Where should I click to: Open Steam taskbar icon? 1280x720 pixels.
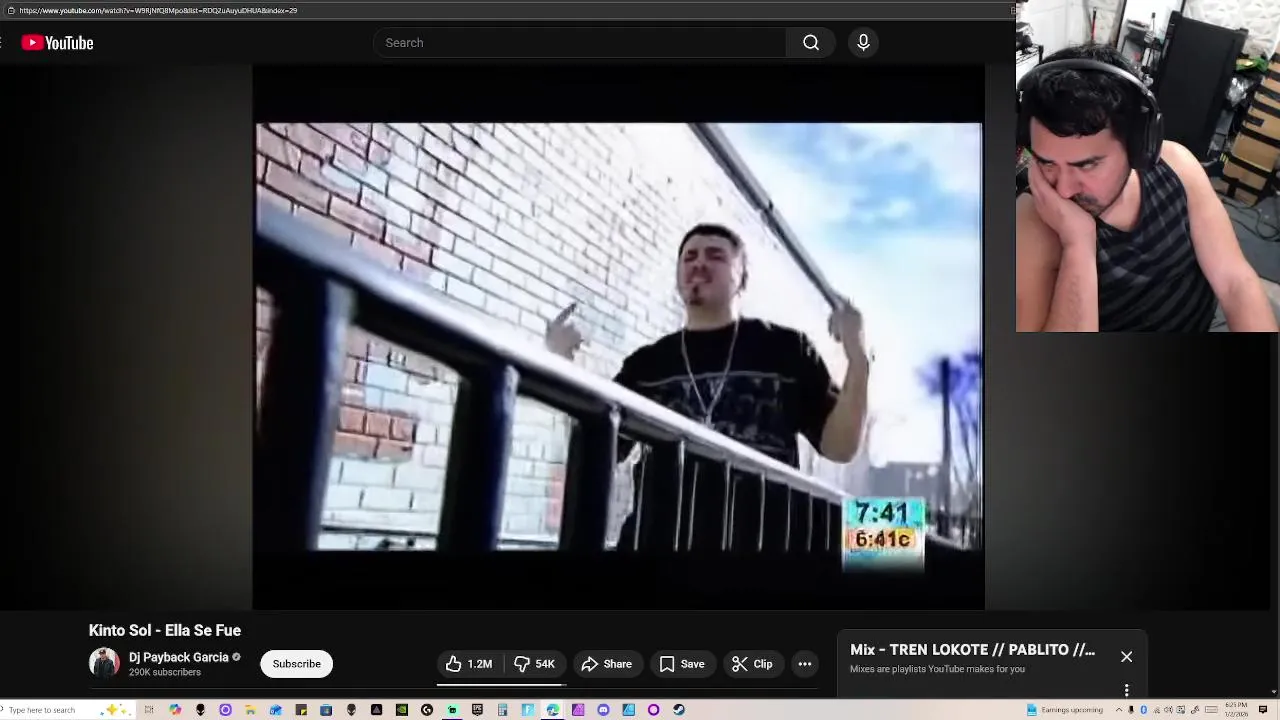pyautogui.click(x=679, y=710)
